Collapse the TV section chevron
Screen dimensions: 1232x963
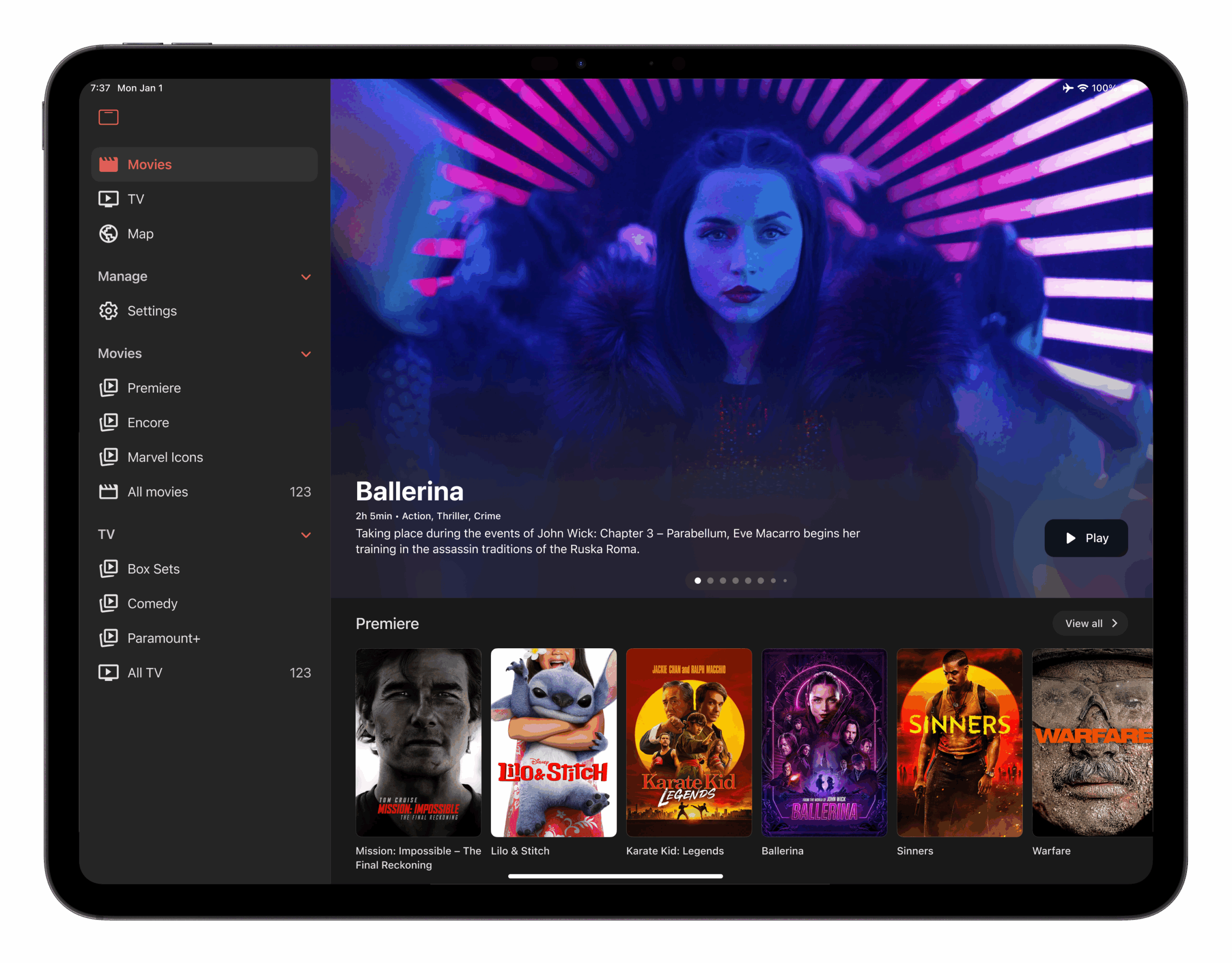306,535
